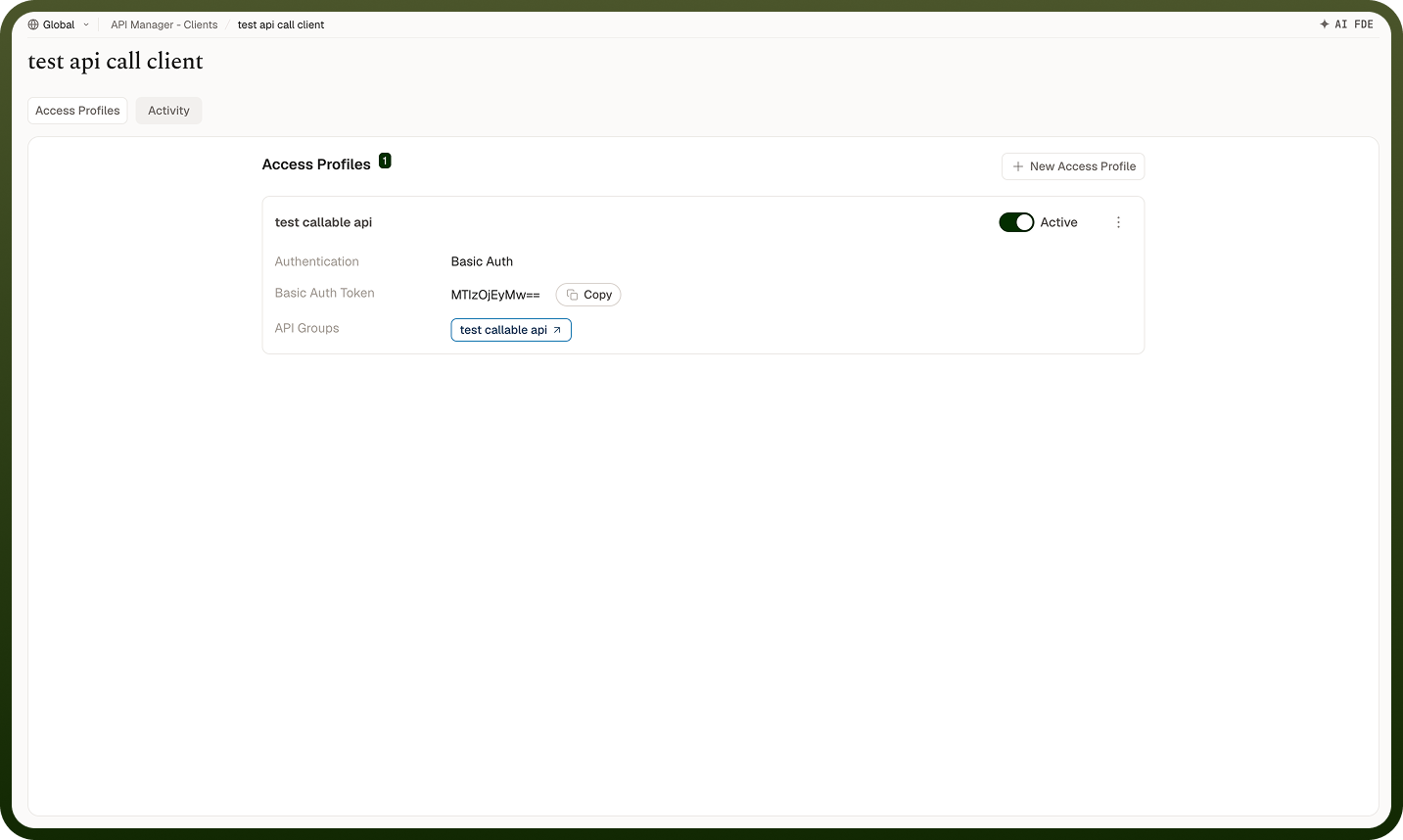The width and height of the screenshot is (1403, 840).
Task: Click the Access Profiles section heading
Action: click(x=316, y=164)
